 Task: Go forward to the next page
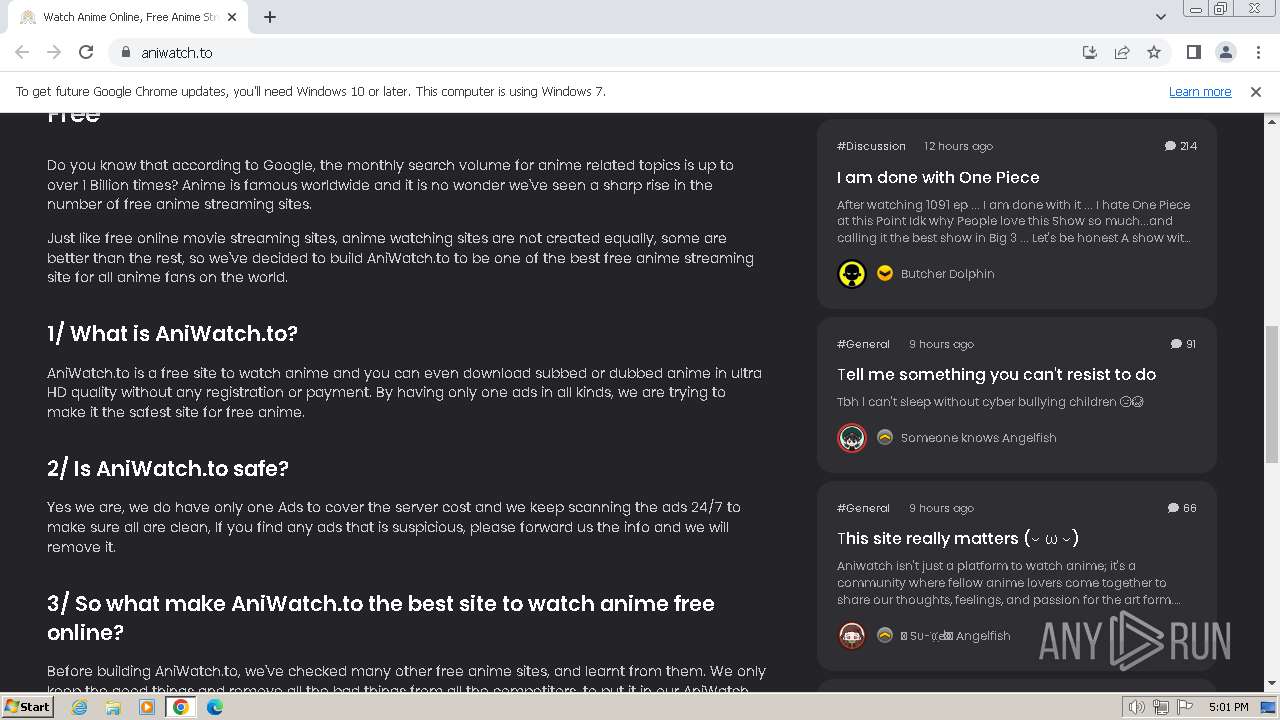54,52
